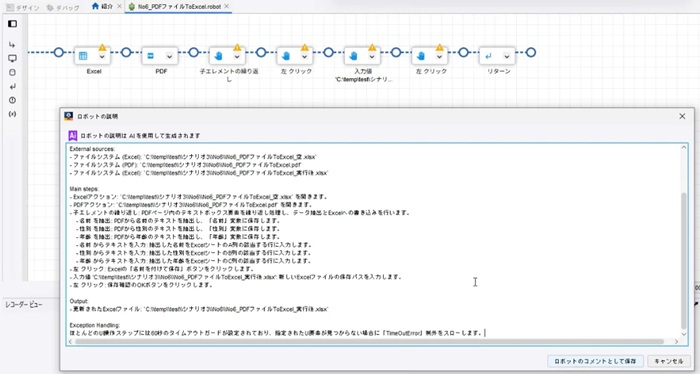The image size is (700, 374).
Task: Click the 'Output:' heading line
Action: 79,301
